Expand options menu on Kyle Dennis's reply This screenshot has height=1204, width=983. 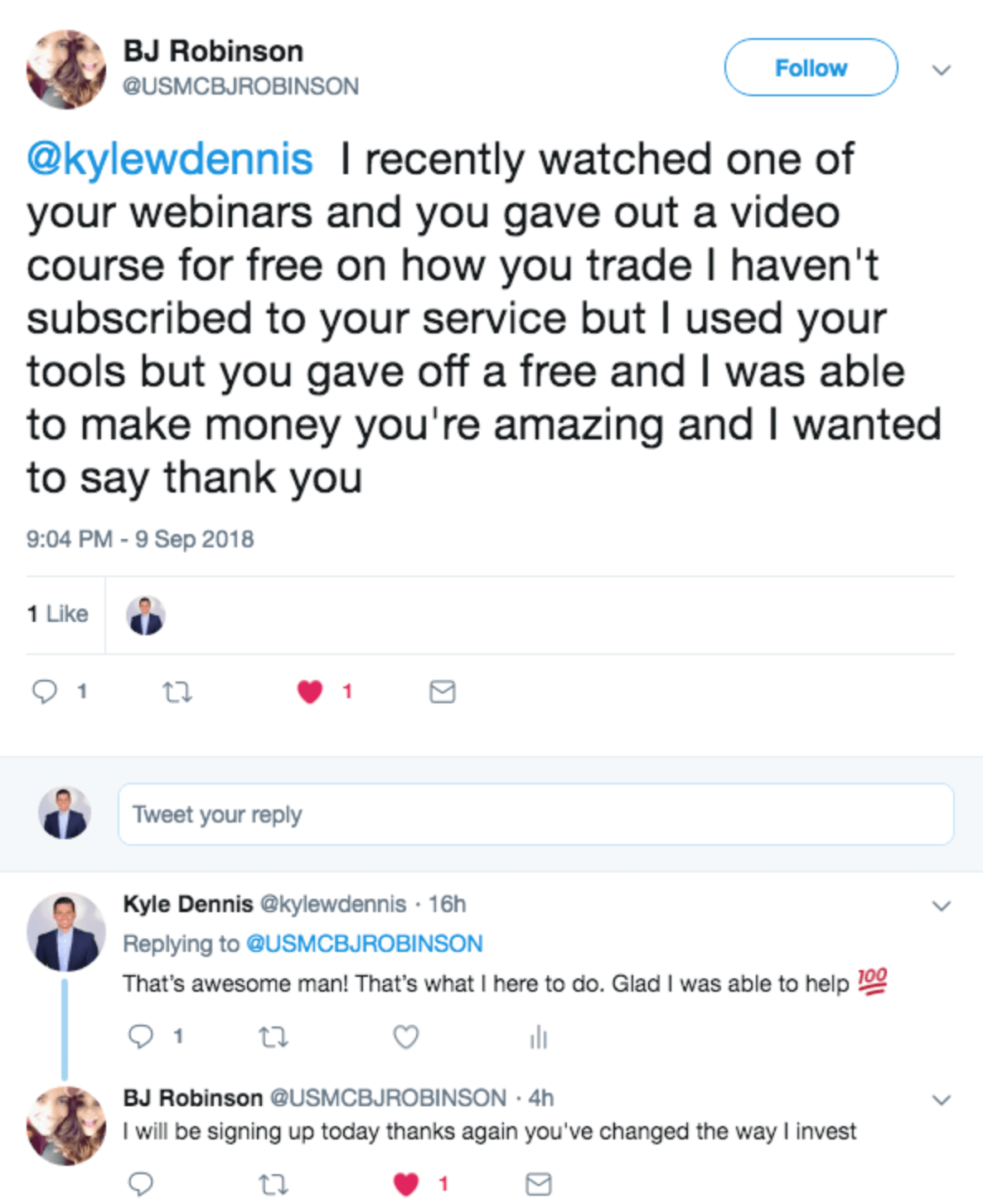[x=941, y=905]
